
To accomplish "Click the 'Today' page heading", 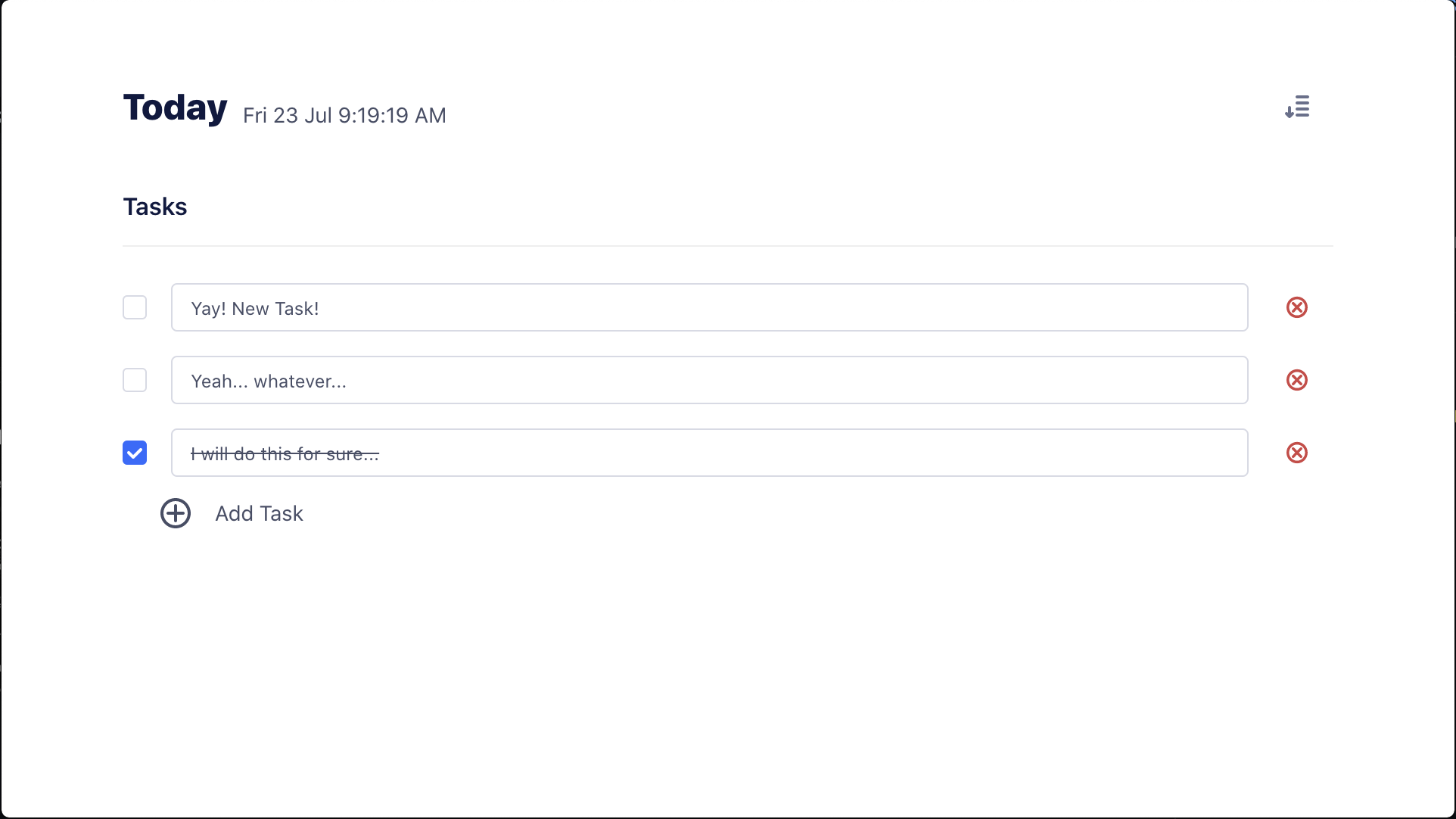I will [x=175, y=107].
